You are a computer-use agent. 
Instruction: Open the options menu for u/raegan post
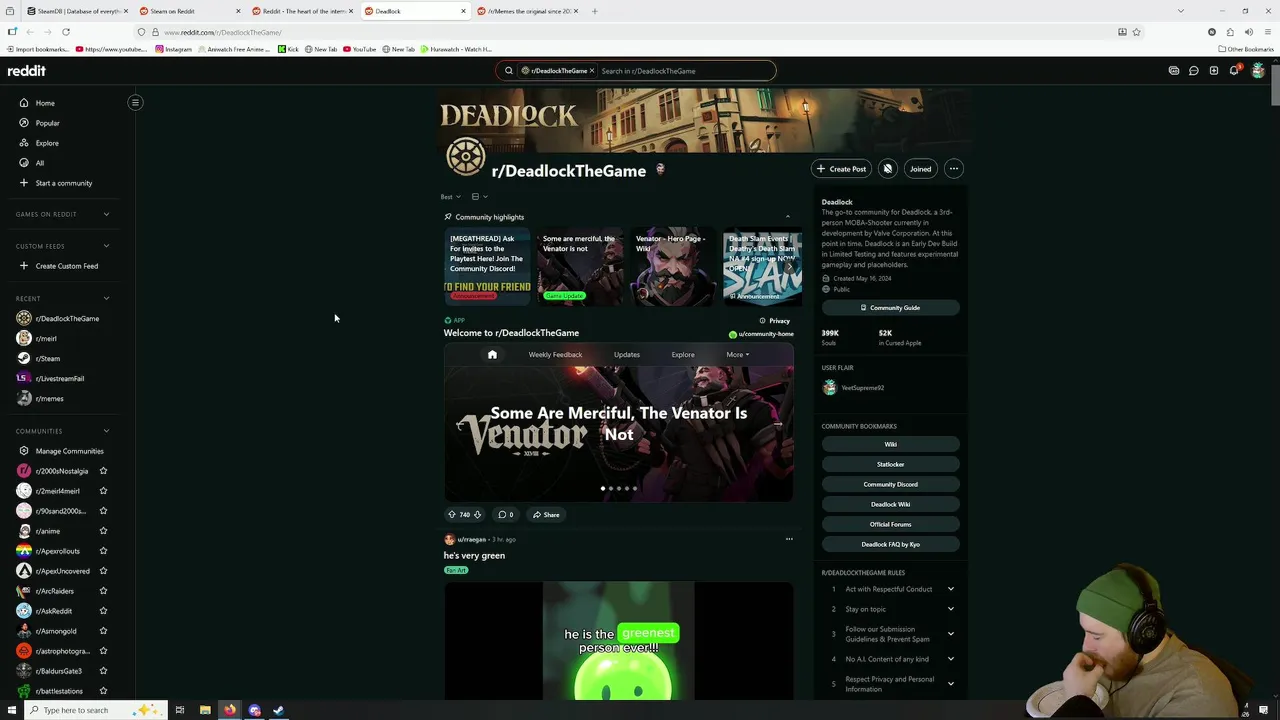(x=789, y=539)
